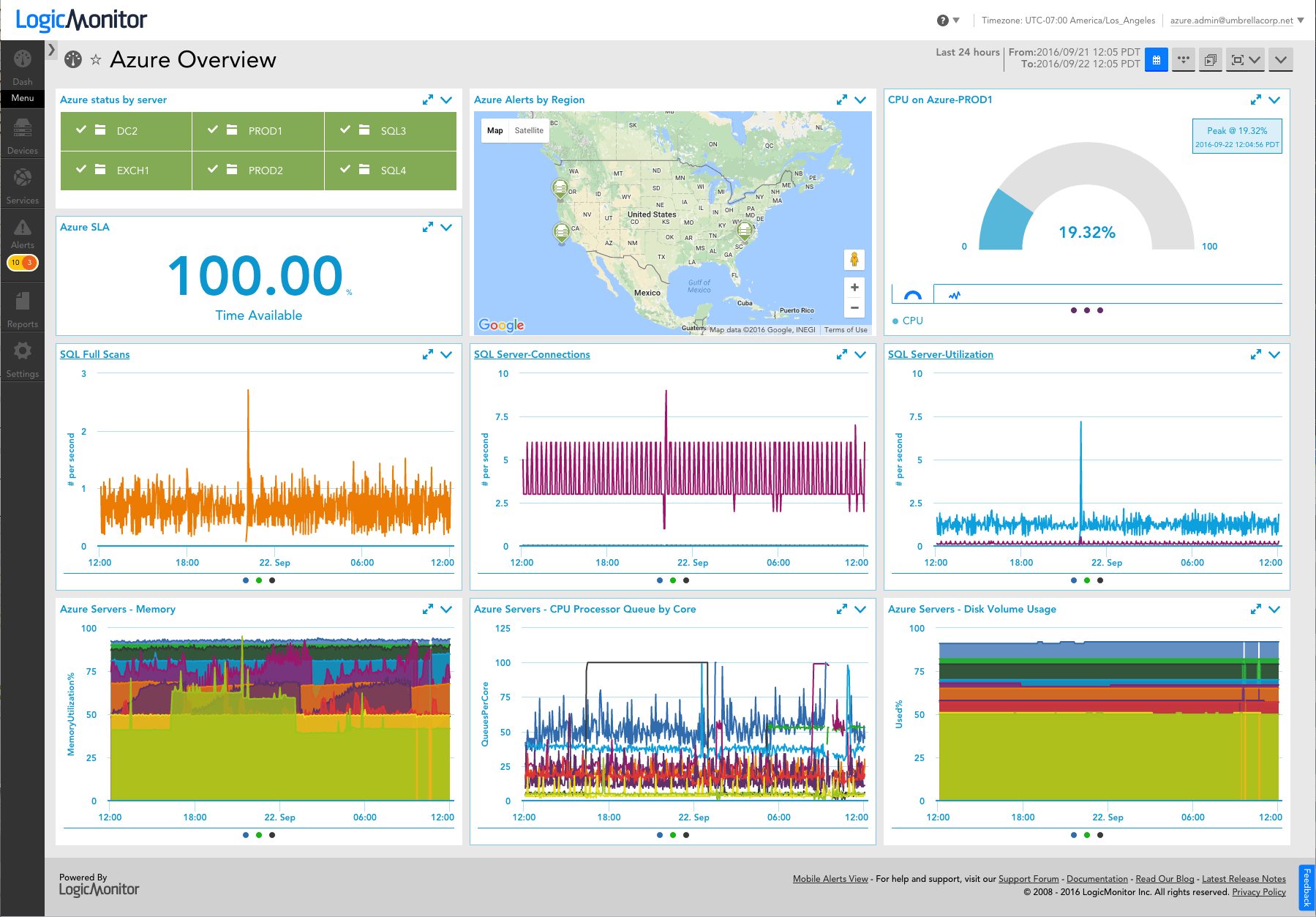Open the SQL Server-Connections title link
The width and height of the screenshot is (1316, 917).
click(532, 354)
